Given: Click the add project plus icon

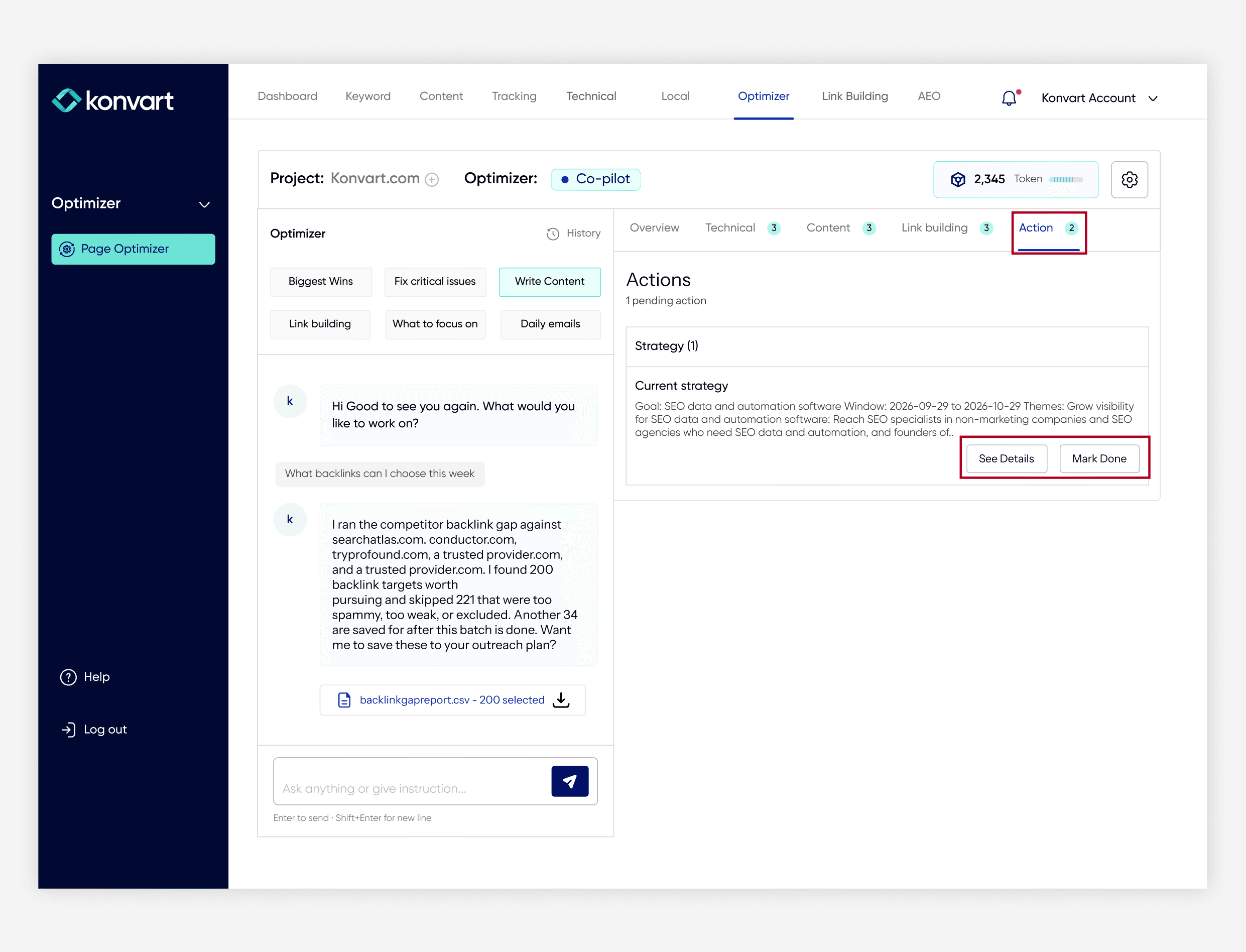Looking at the screenshot, I should pyautogui.click(x=432, y=180).
